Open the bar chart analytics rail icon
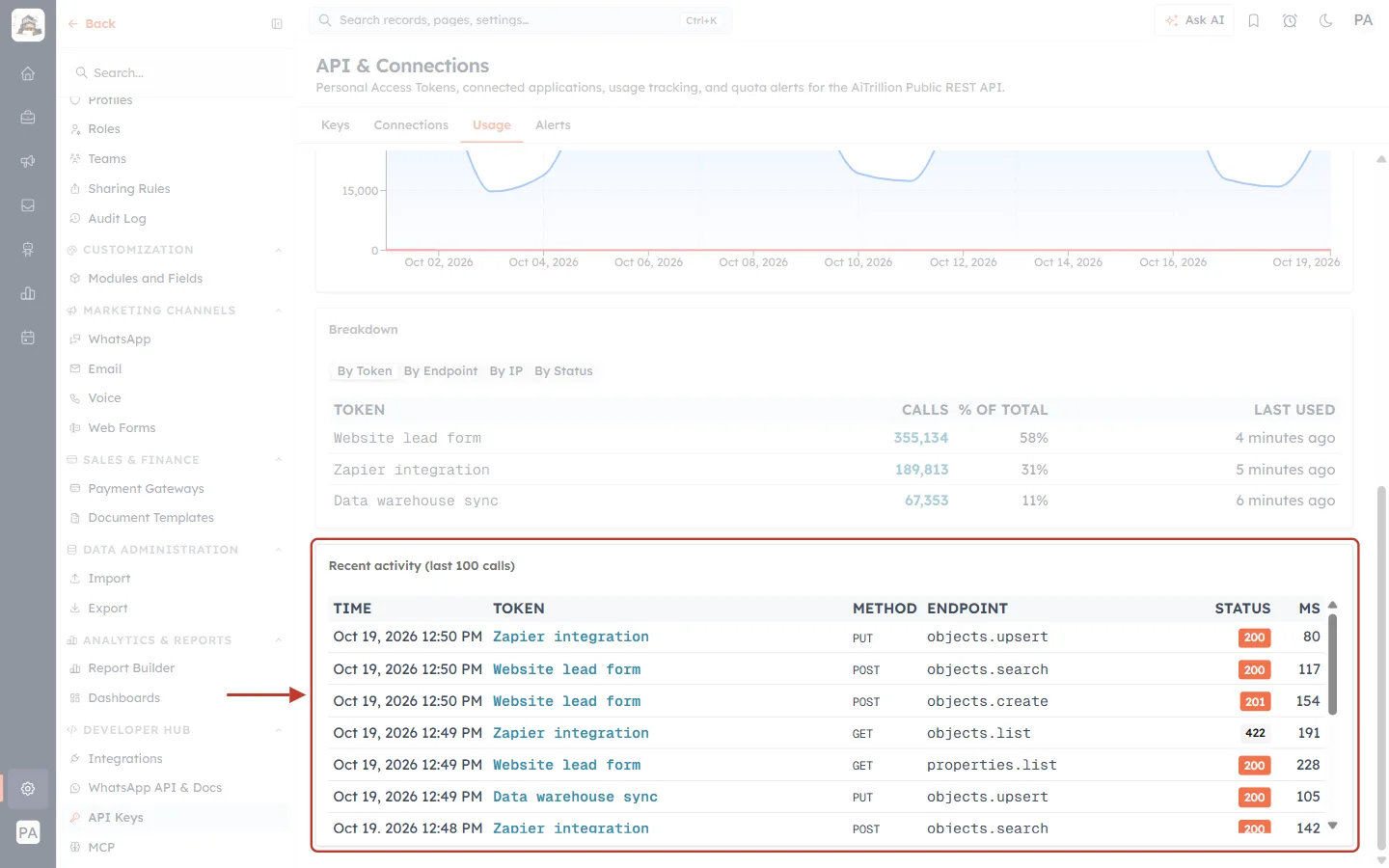This screenshot has height=868, width=1389. click(x=28, y=293)
